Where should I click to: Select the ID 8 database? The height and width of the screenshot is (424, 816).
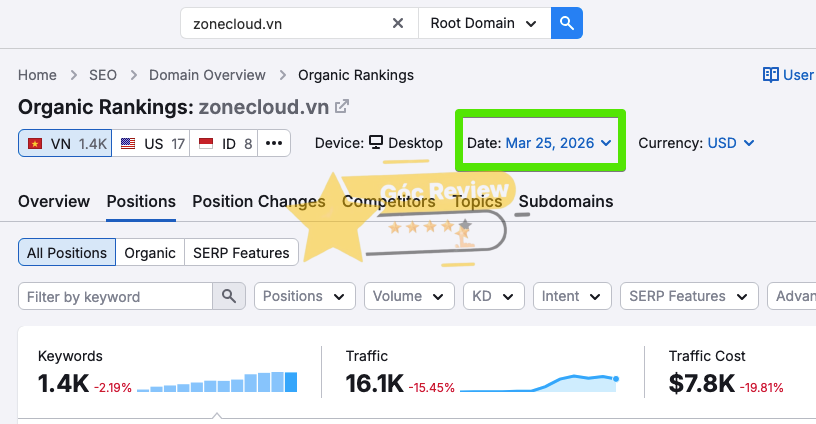click(224, 143)
